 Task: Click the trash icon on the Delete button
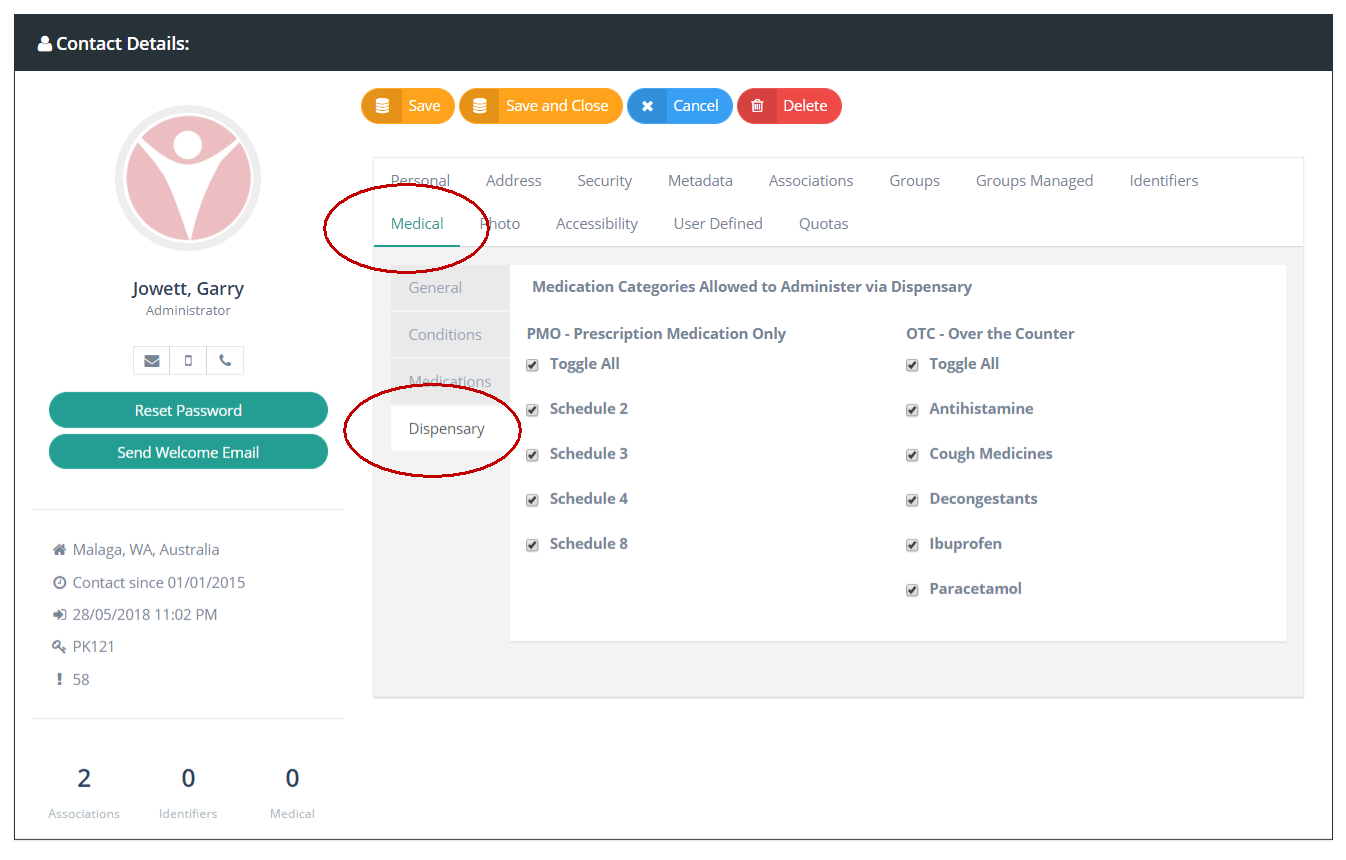point(757,106)
